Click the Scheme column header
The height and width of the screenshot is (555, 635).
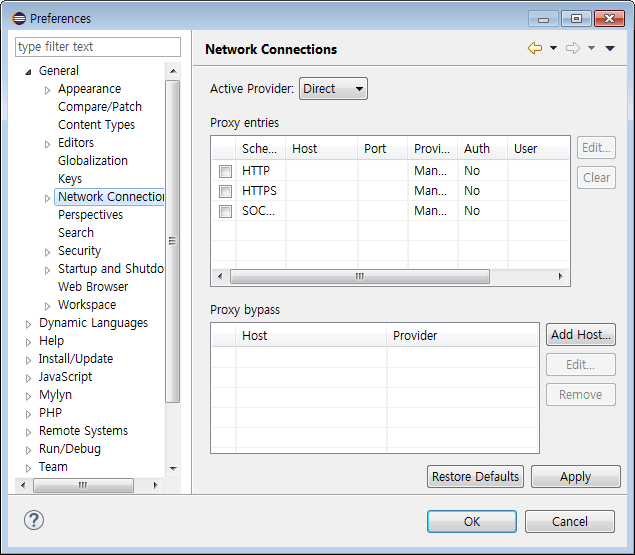coord(260,149)
